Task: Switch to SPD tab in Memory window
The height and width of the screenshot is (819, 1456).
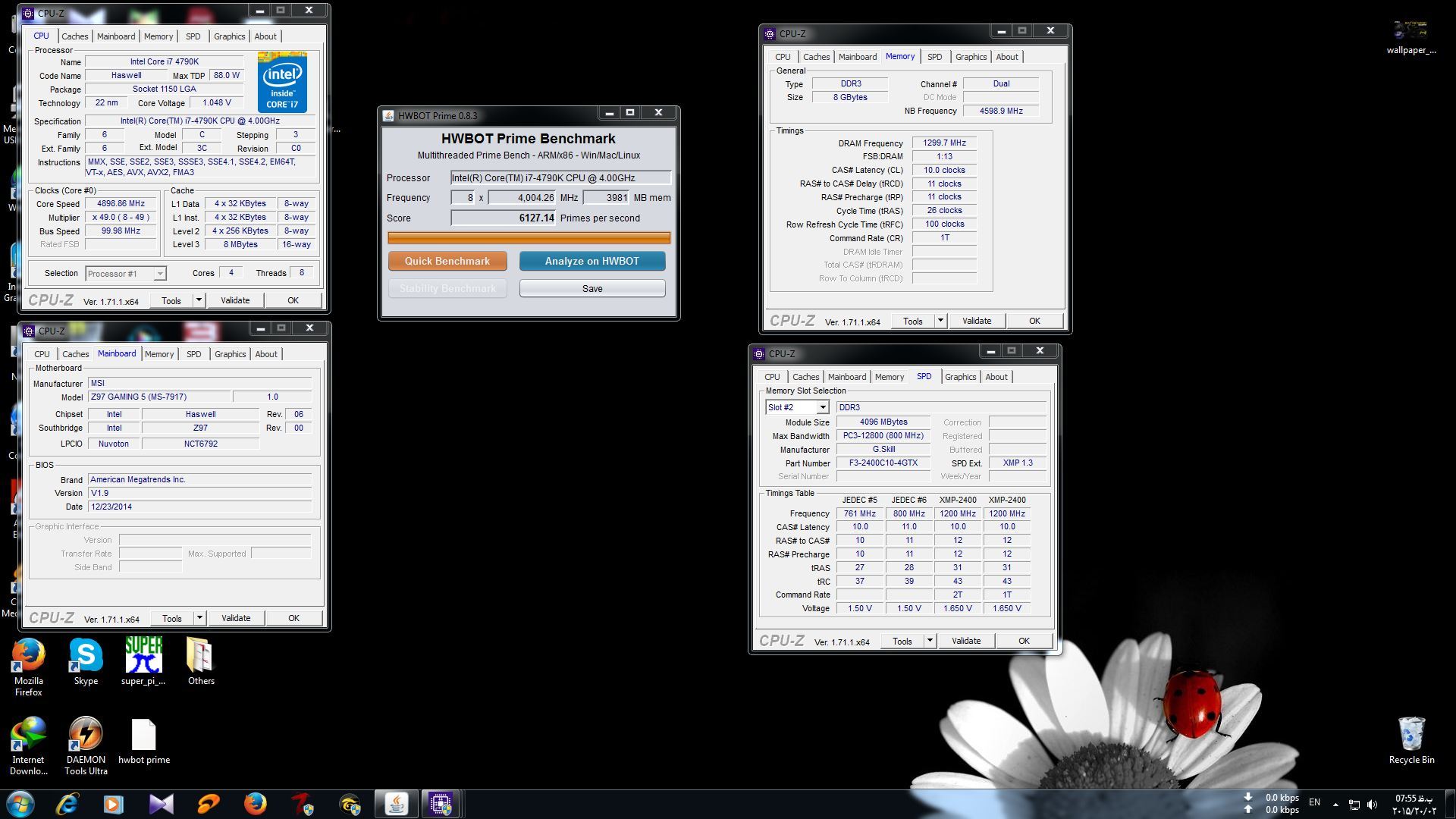Action: coord(934,57)
